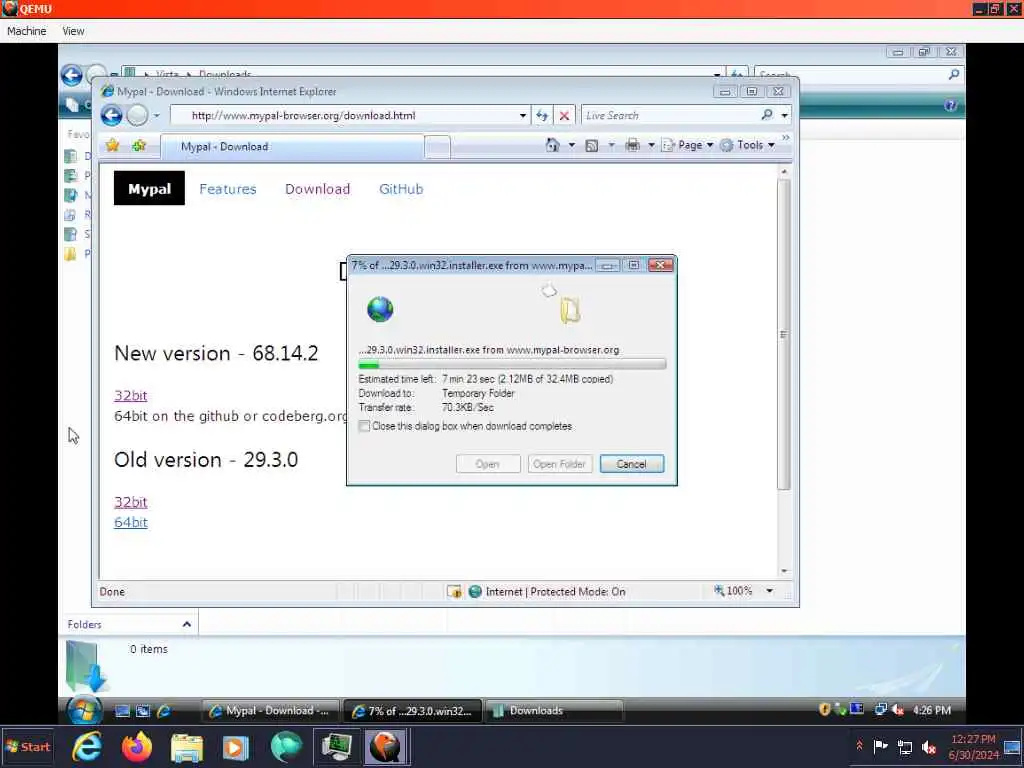Open Firefox from host taskbar
This screenshot has width=1024, height=768.
pos(136,747)
